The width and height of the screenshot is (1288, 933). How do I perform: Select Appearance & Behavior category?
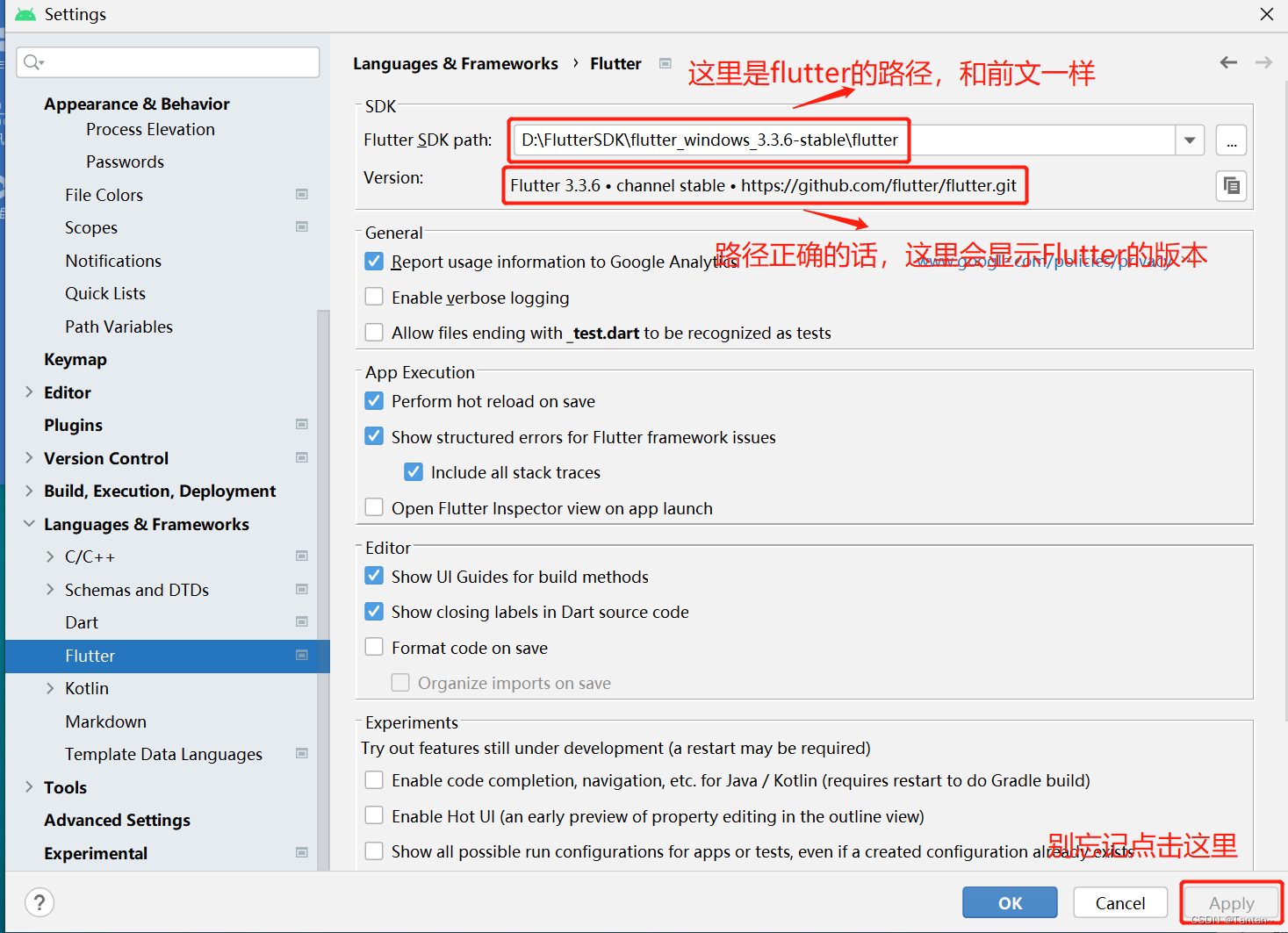(137, 104)
